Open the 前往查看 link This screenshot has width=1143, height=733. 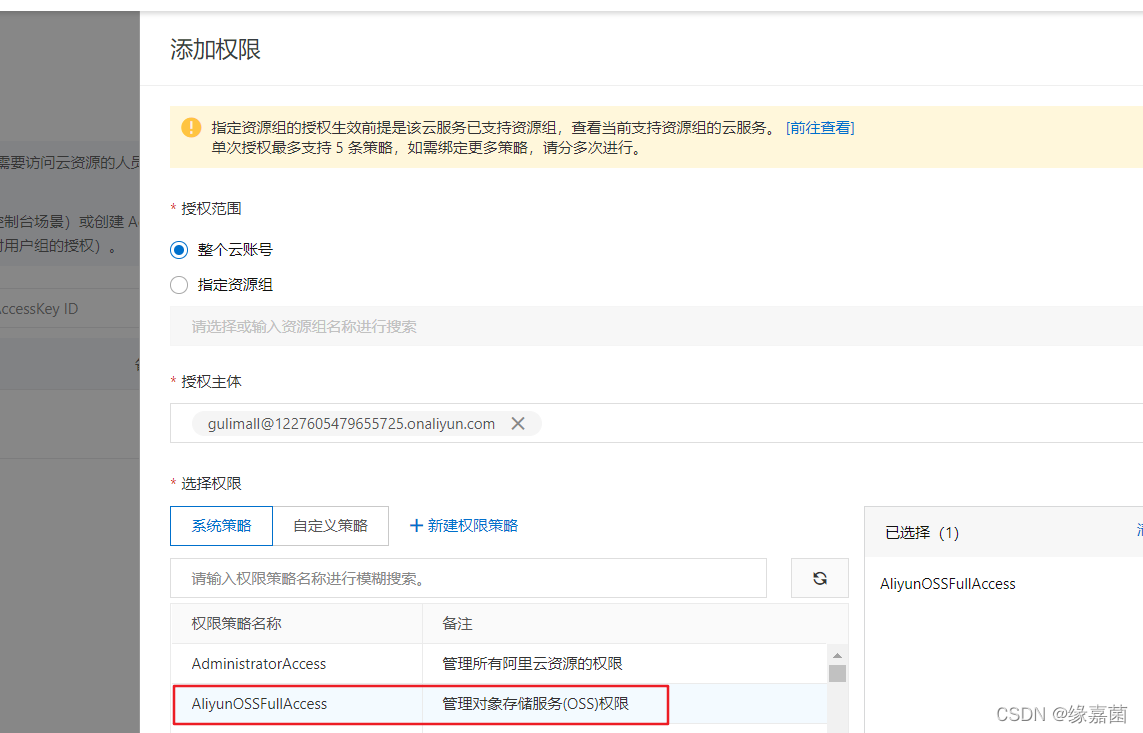[x=820, y=128]
